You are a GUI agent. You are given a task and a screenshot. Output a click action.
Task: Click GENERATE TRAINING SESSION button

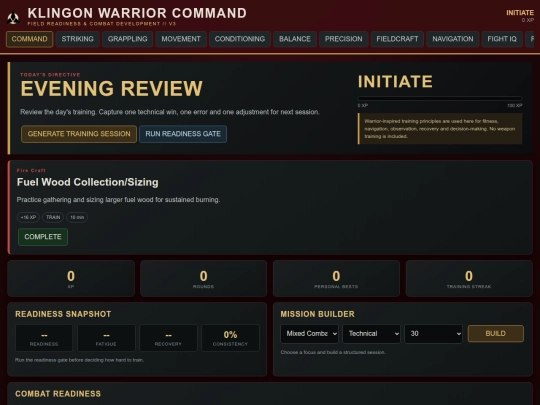point(79,134)
